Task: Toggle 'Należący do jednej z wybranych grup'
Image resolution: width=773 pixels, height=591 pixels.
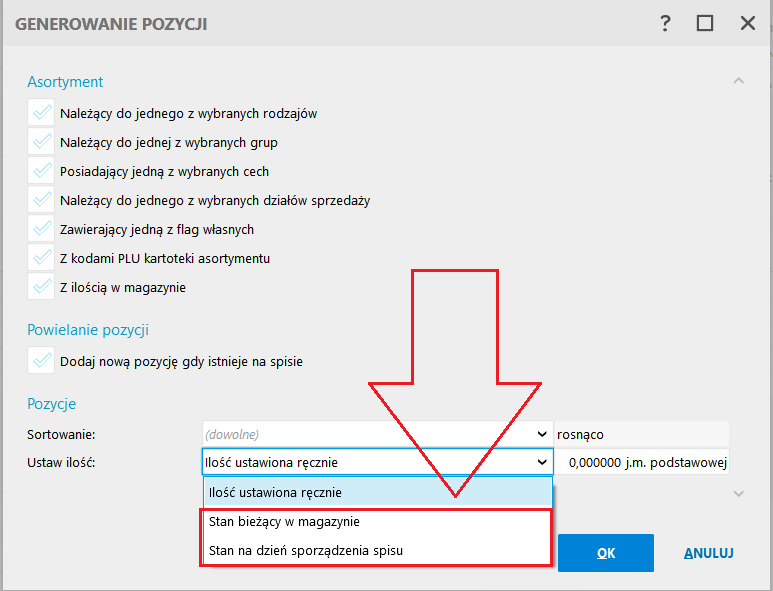Action: pyautogui.click(x=42, y=142)
